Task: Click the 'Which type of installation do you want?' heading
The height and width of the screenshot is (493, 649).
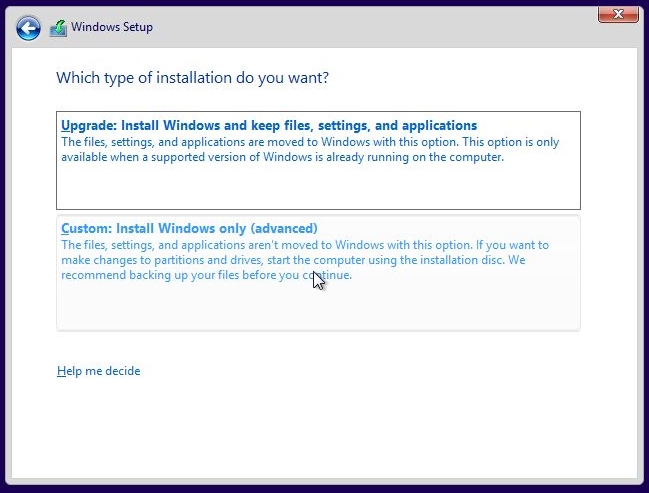Action: coord(192,78)
